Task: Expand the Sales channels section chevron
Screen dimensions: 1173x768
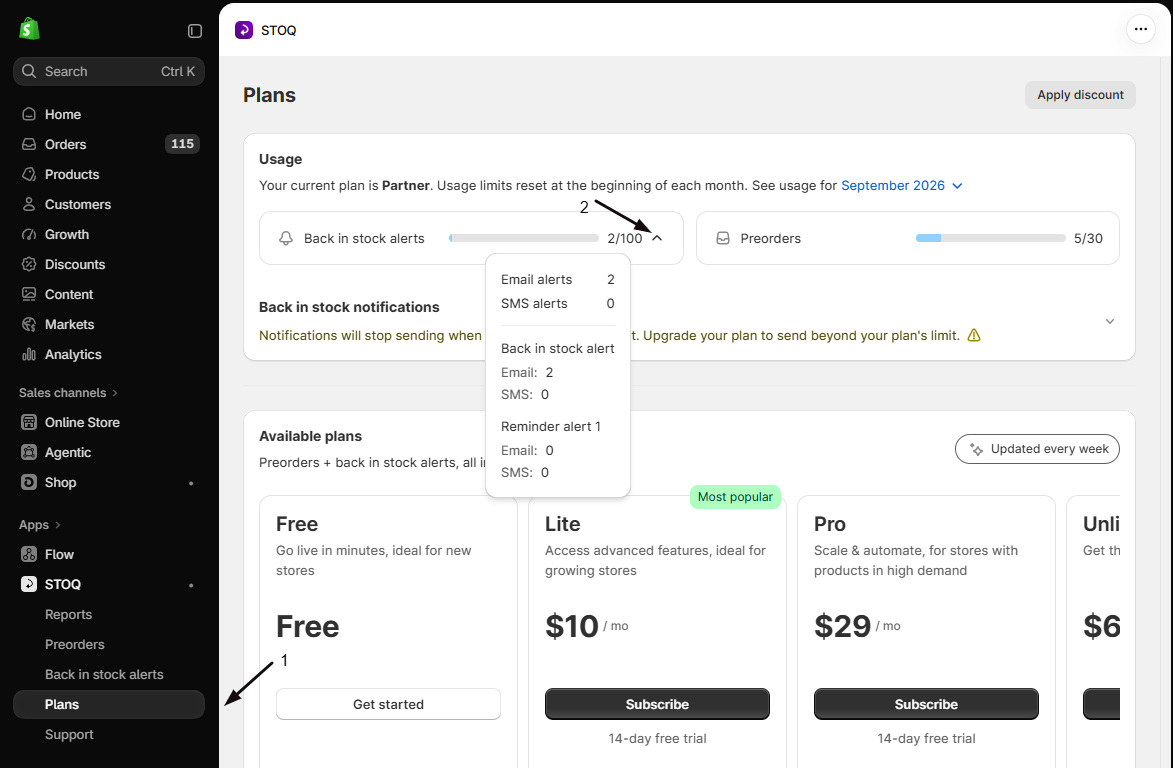Action: pyautogui.click(x=114, y=393)
